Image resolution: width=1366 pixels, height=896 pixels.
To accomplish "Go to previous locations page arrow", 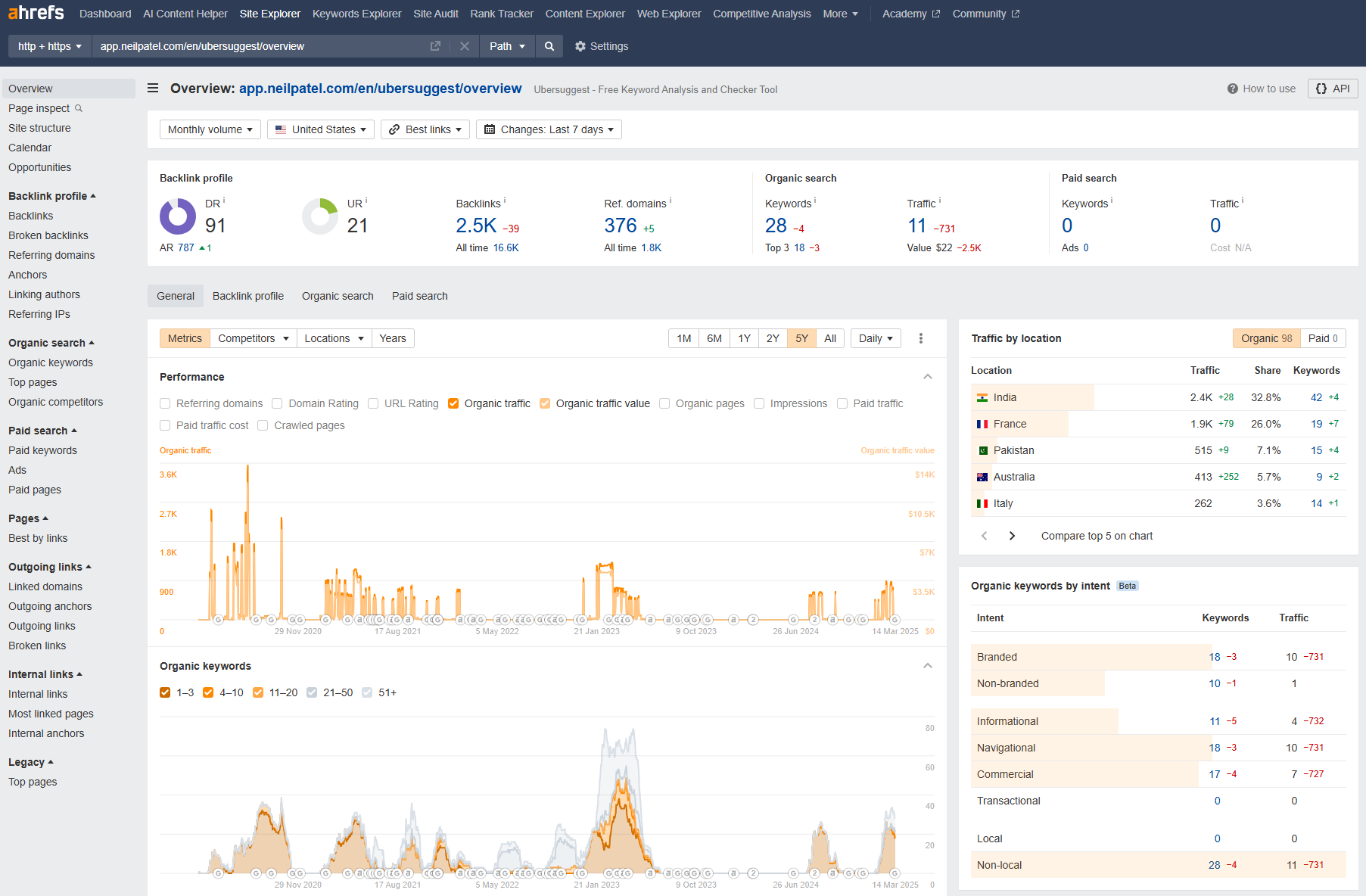I will (x=984, y=536).
